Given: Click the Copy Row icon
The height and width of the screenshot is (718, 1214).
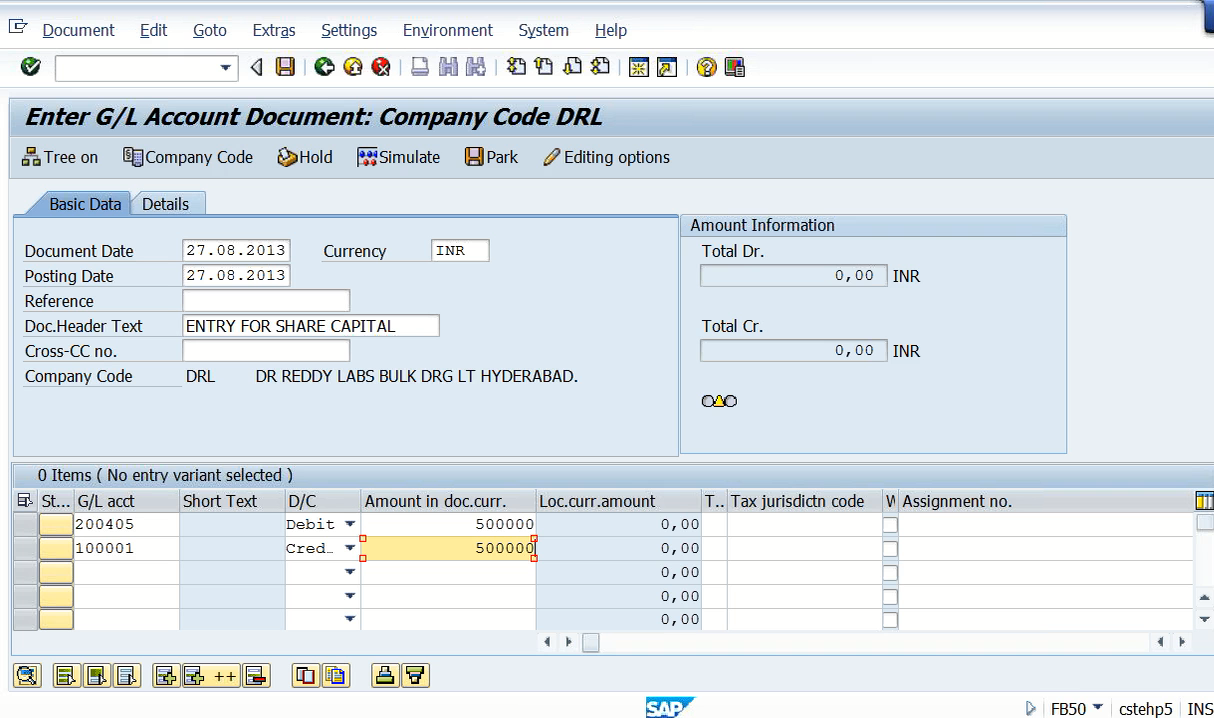Looking at the screenshot, I should click(x=305, y=675).
